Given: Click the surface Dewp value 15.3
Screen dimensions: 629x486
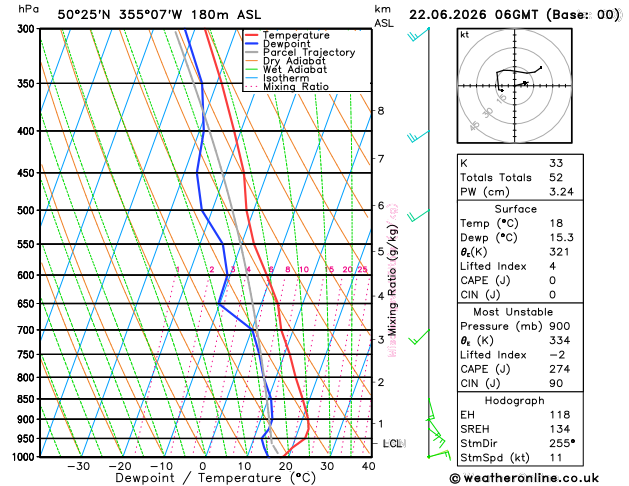Looking at the screenshot, I should click(561, 237).
